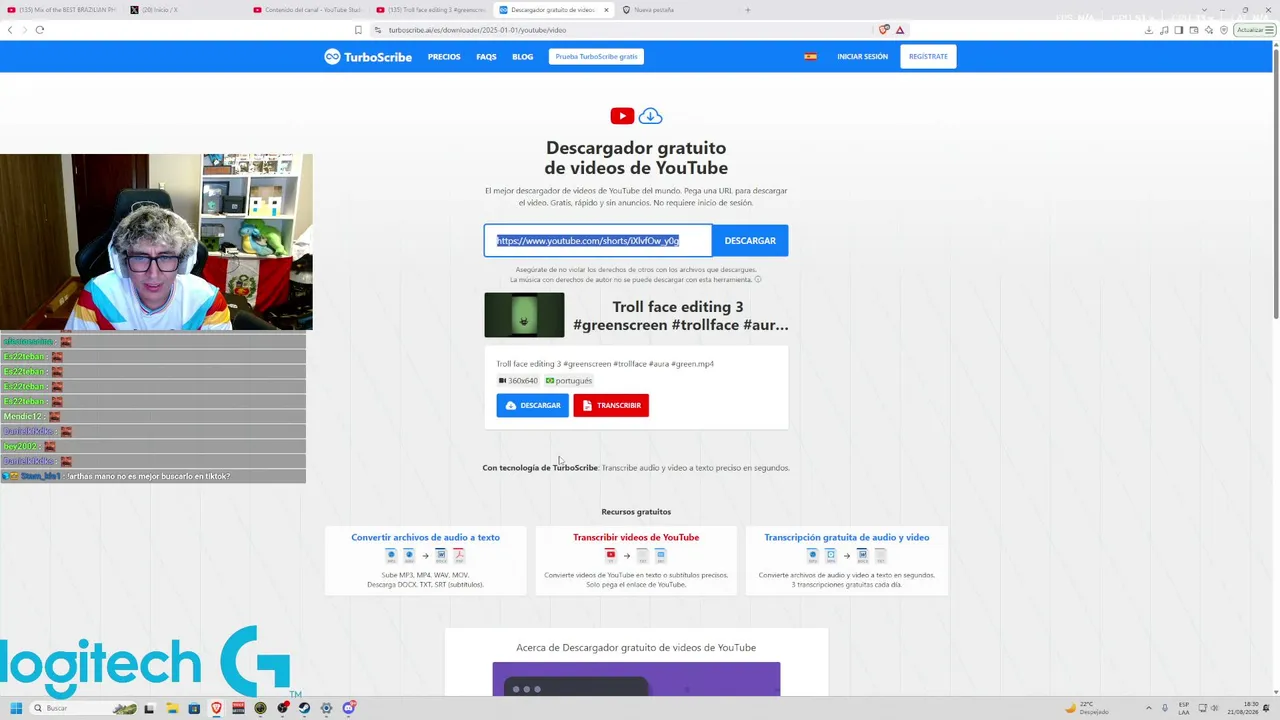Open Microsoft Store from taskbar
This screenshot has height=720, width=1280.
click(x=194, y=708)
